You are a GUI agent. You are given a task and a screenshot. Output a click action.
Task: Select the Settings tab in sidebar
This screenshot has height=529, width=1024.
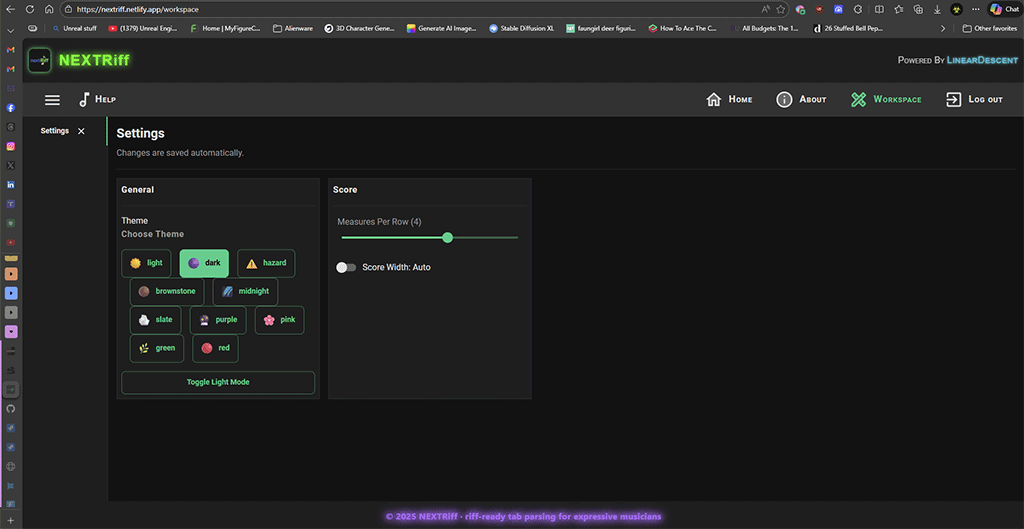click(55, 131)
